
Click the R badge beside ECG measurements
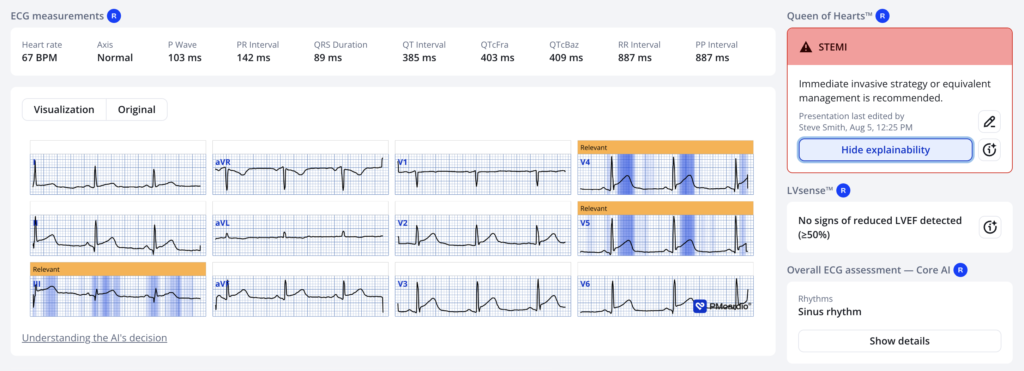tap(114, 15)
